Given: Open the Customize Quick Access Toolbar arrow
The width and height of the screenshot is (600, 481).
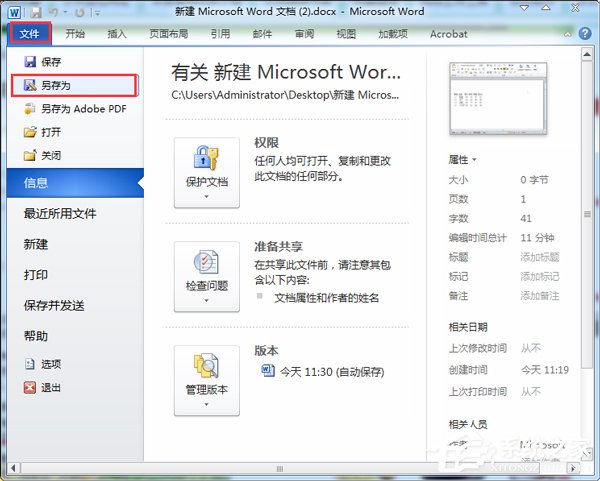Looking at the screenshot, I should point(97,13).
